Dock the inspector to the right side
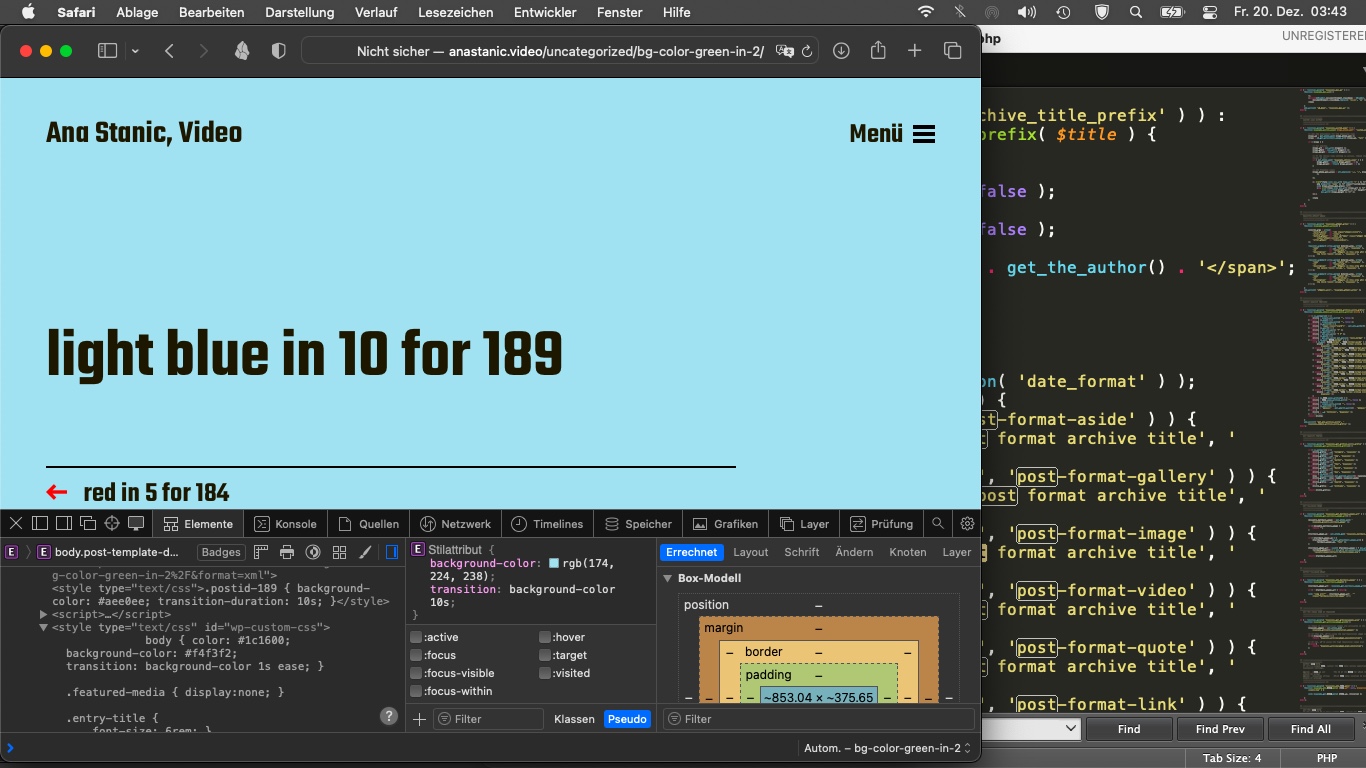Viewport: 1366px width, 768px height. 64,523
